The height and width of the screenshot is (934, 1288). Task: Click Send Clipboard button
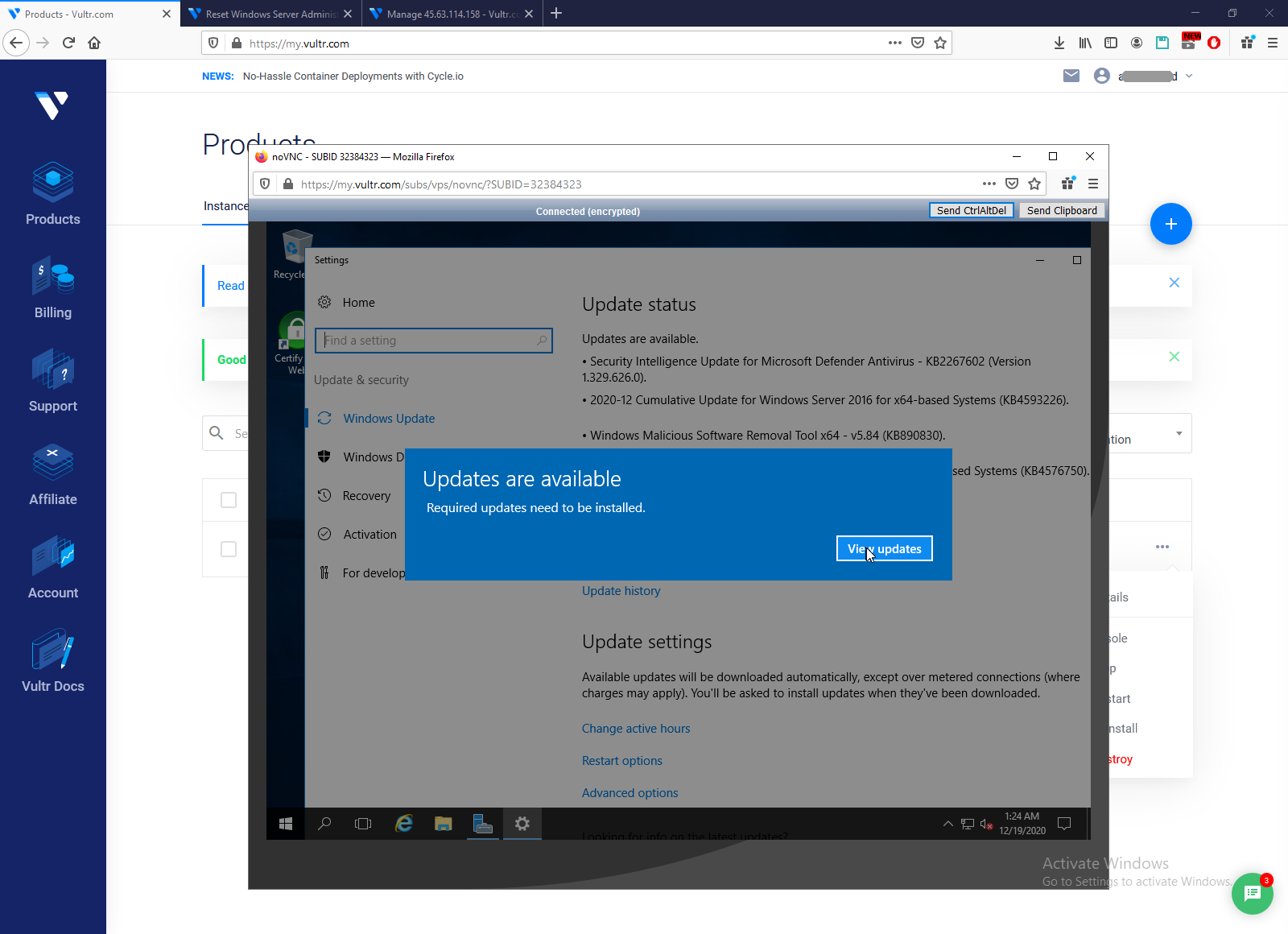pyautogui.click(x=1062, y=211)
